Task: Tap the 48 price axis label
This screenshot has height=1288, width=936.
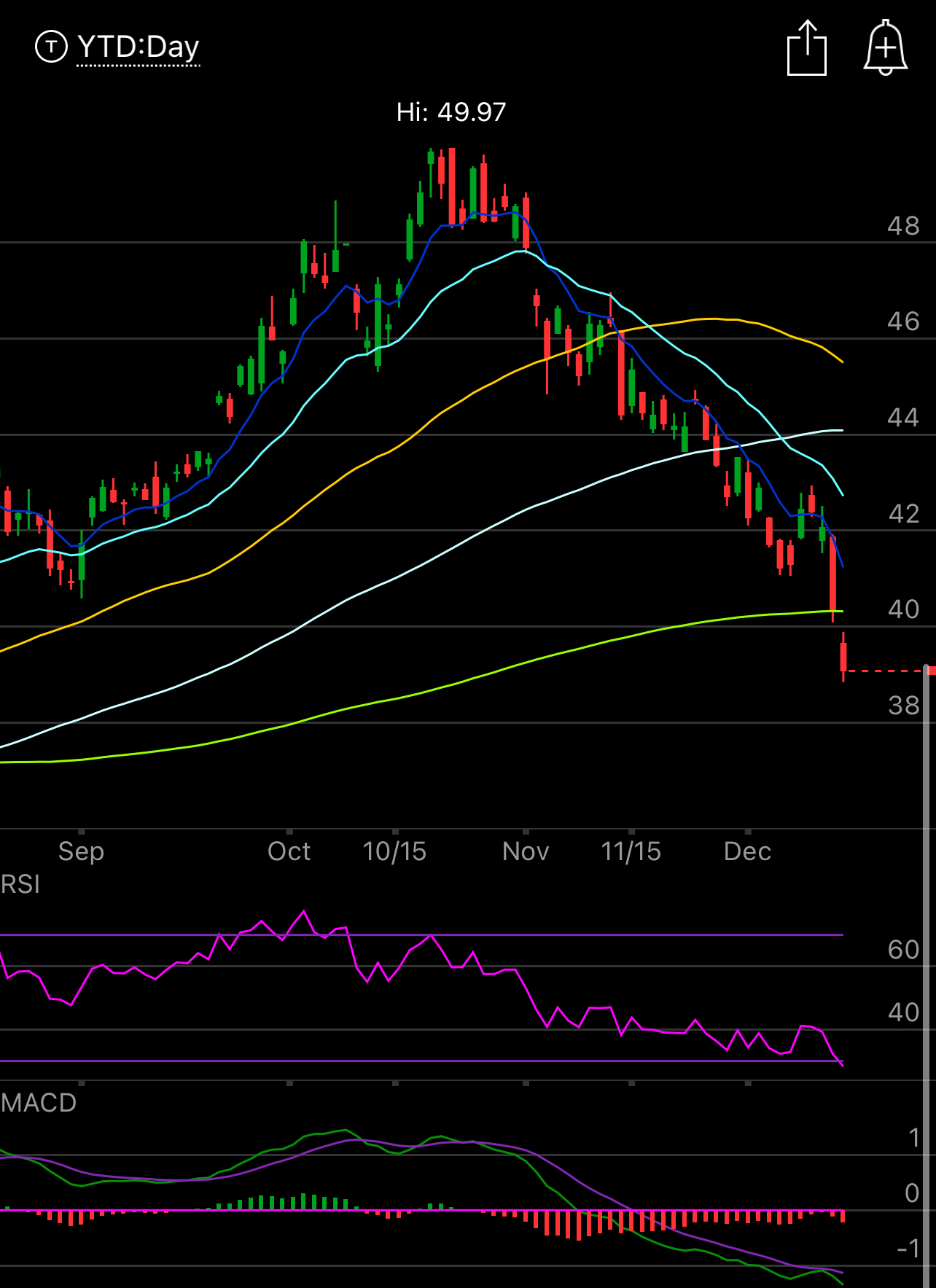Action: 903,226
